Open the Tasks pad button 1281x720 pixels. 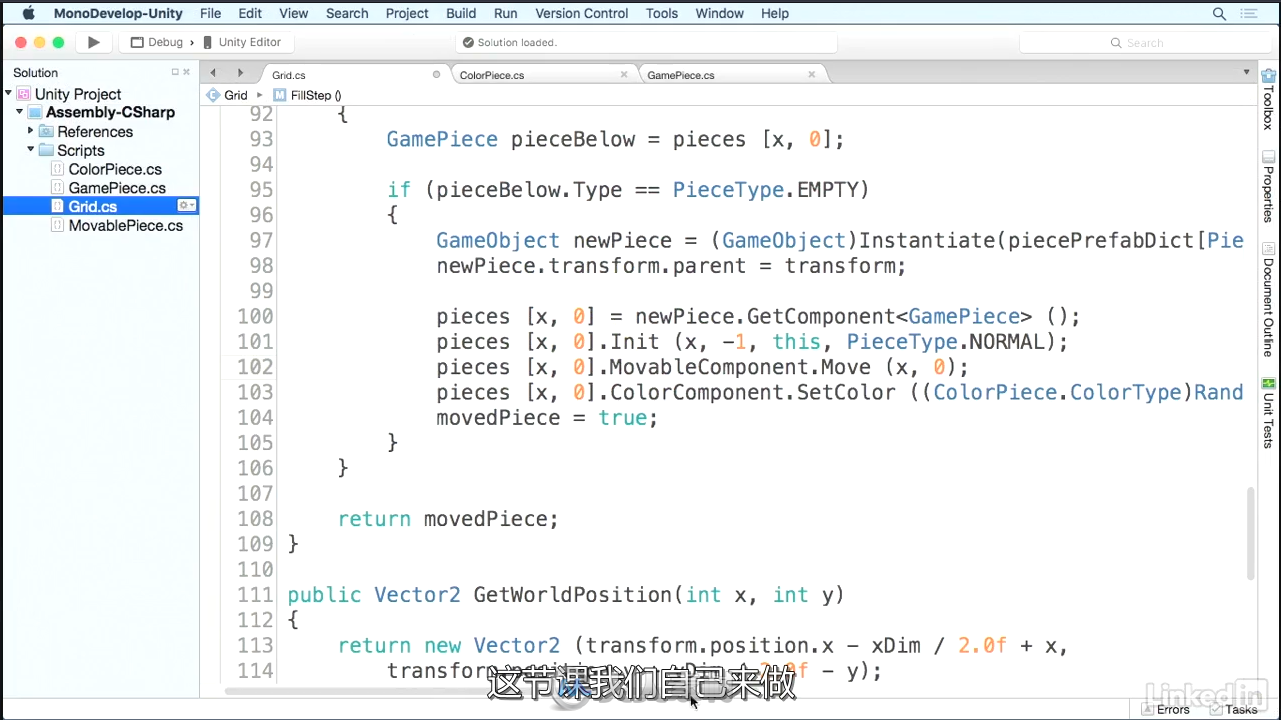click(1234, 709)
